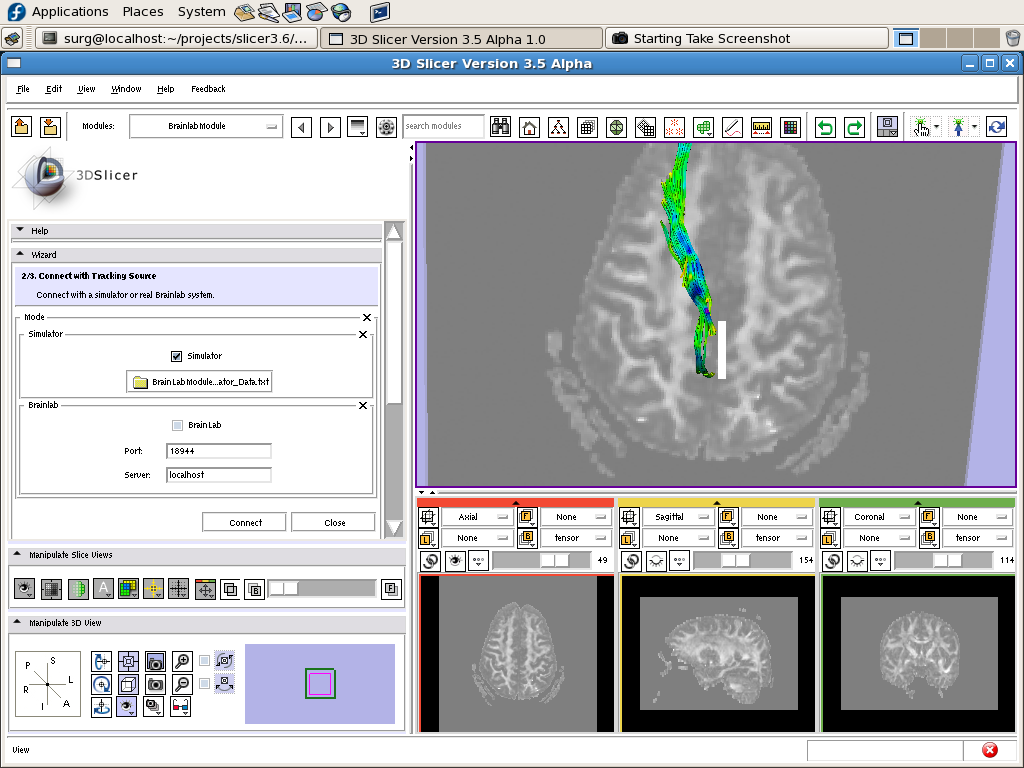This screenshot has height=768, width=1024.
Task: Open the View menu
Action: coord(86,89)
